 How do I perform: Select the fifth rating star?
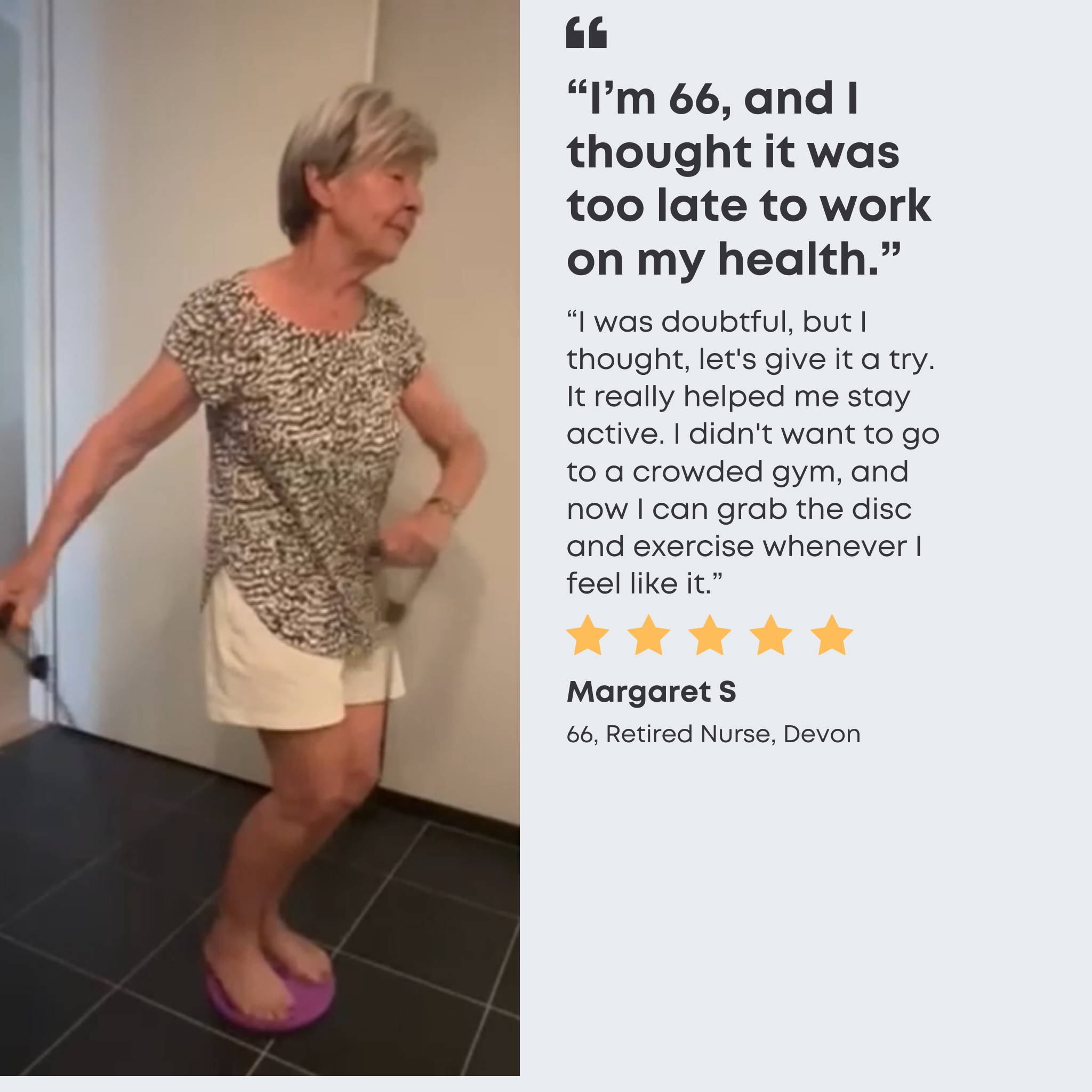tap(831, 635)
